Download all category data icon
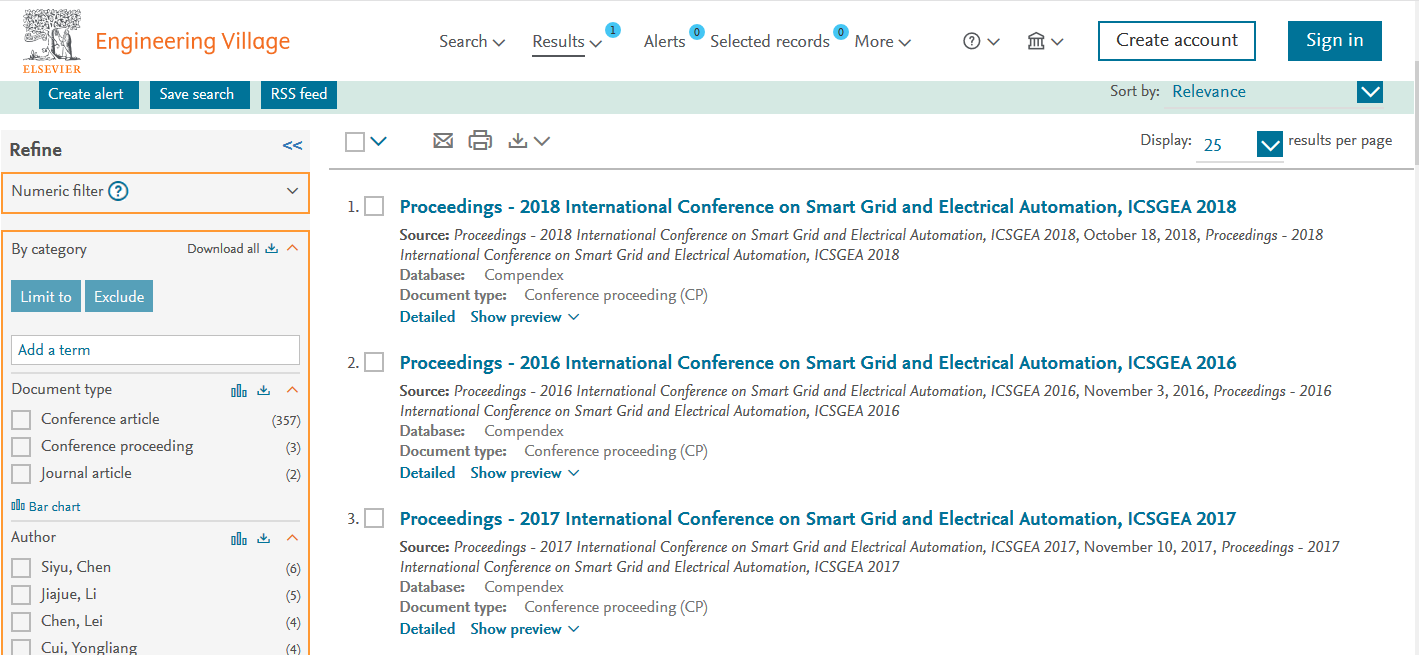Image resolution: width=1419 pixels, height=655 pixels. (x=271, y=249)
